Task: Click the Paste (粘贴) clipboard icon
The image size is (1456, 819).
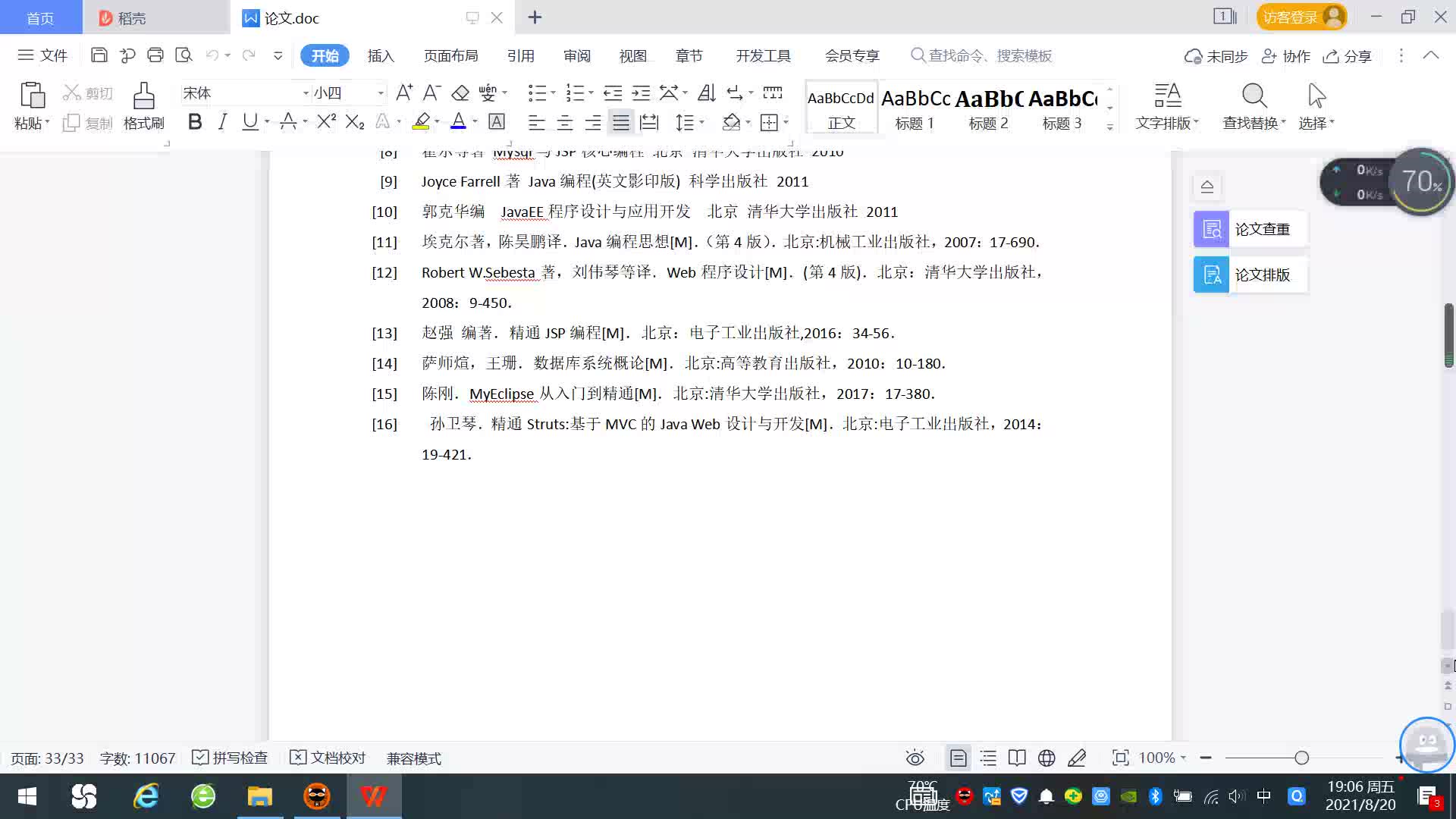Action: point(32,96)
